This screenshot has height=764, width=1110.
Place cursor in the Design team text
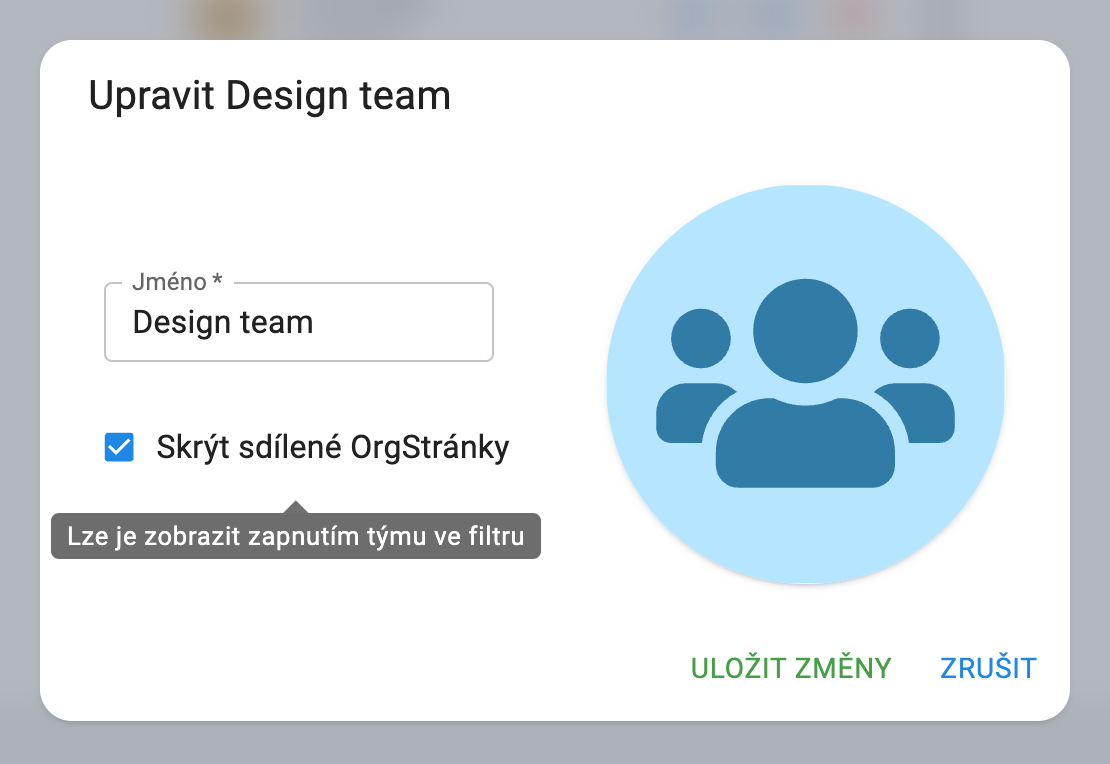(x=223, y=322)
